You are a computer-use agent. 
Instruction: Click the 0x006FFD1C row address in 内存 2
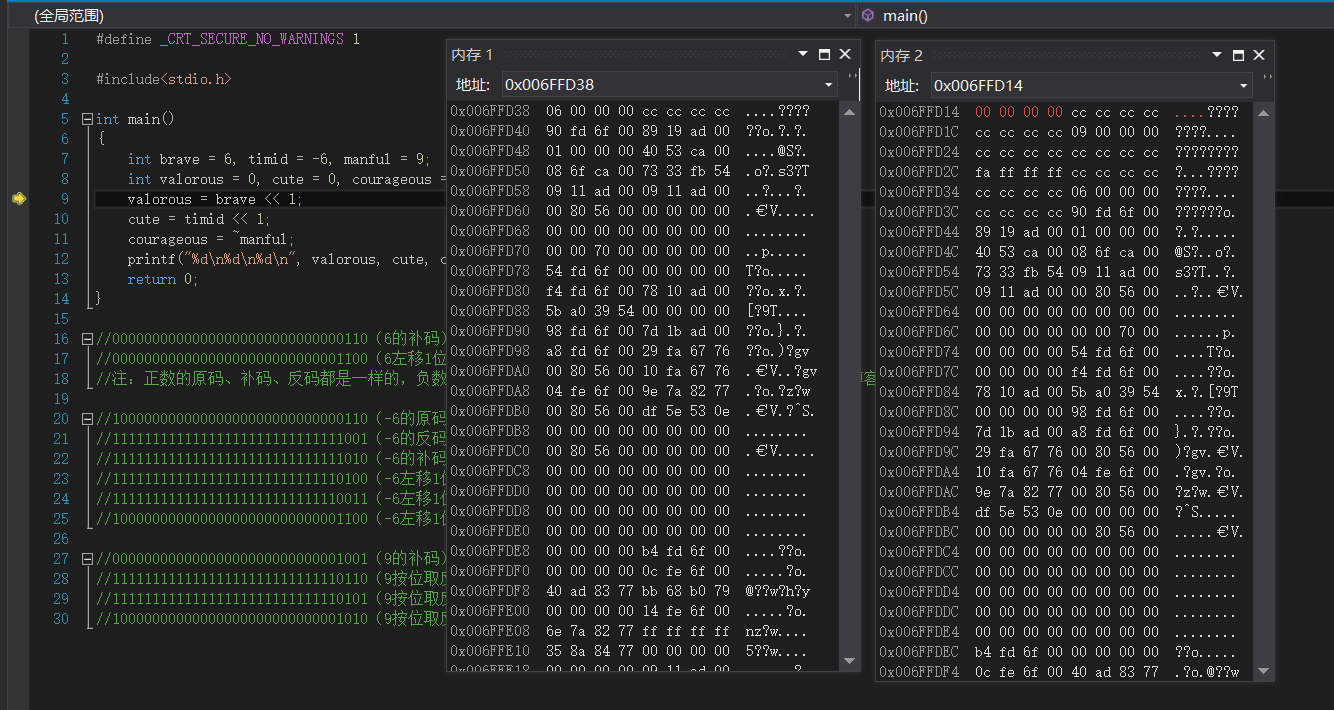(919, 132)
